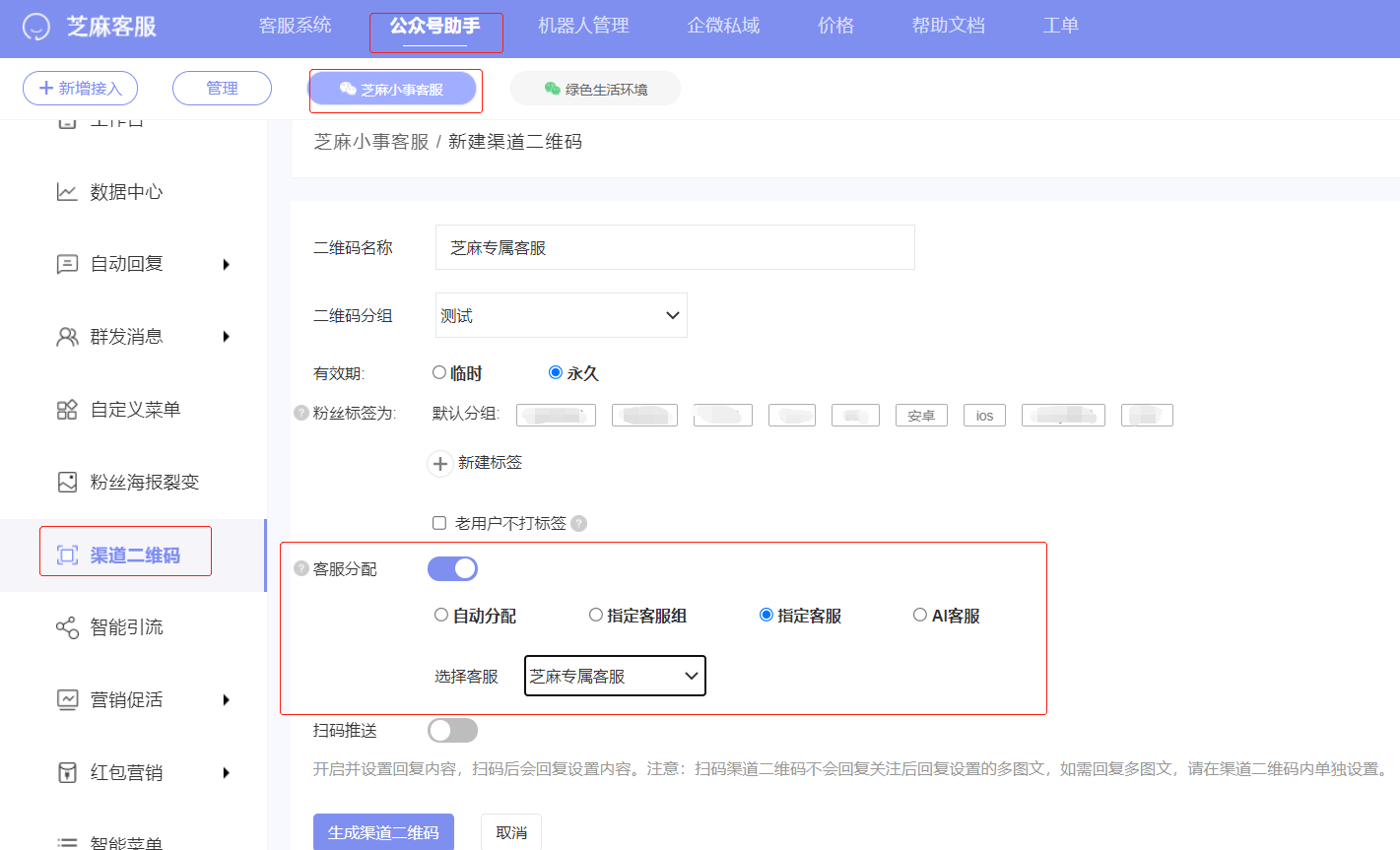Screen dimensions: 1400x850
Task: Select the 自动分配 radio option
Action: [x=440, y=614]
